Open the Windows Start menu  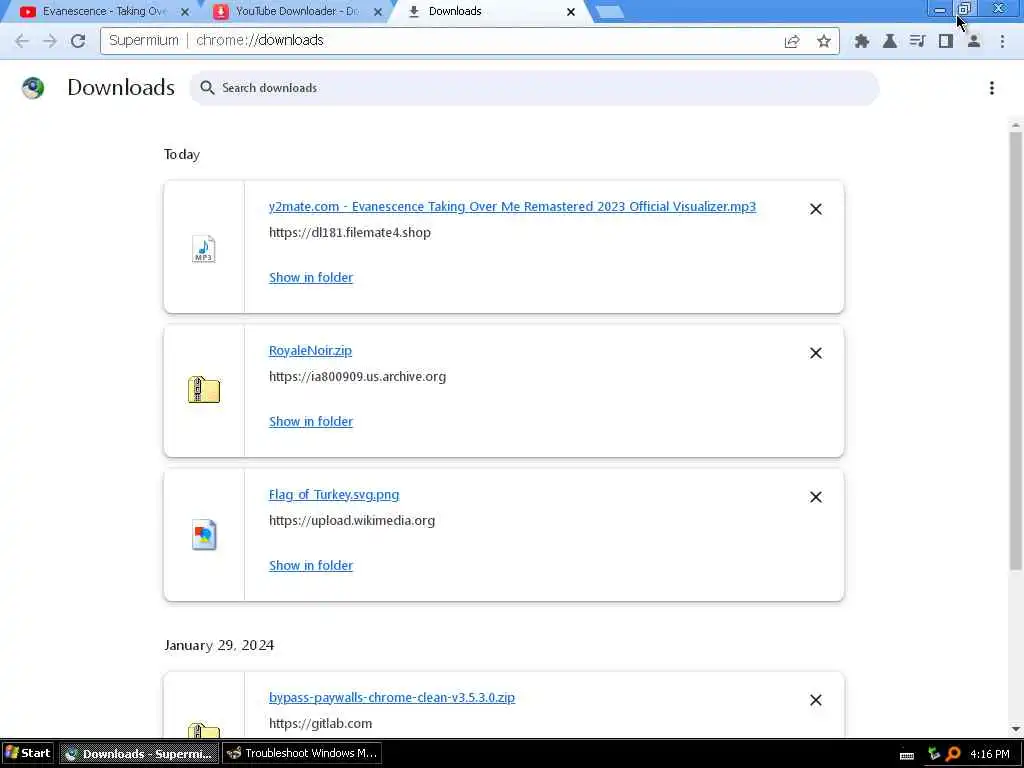27,753
